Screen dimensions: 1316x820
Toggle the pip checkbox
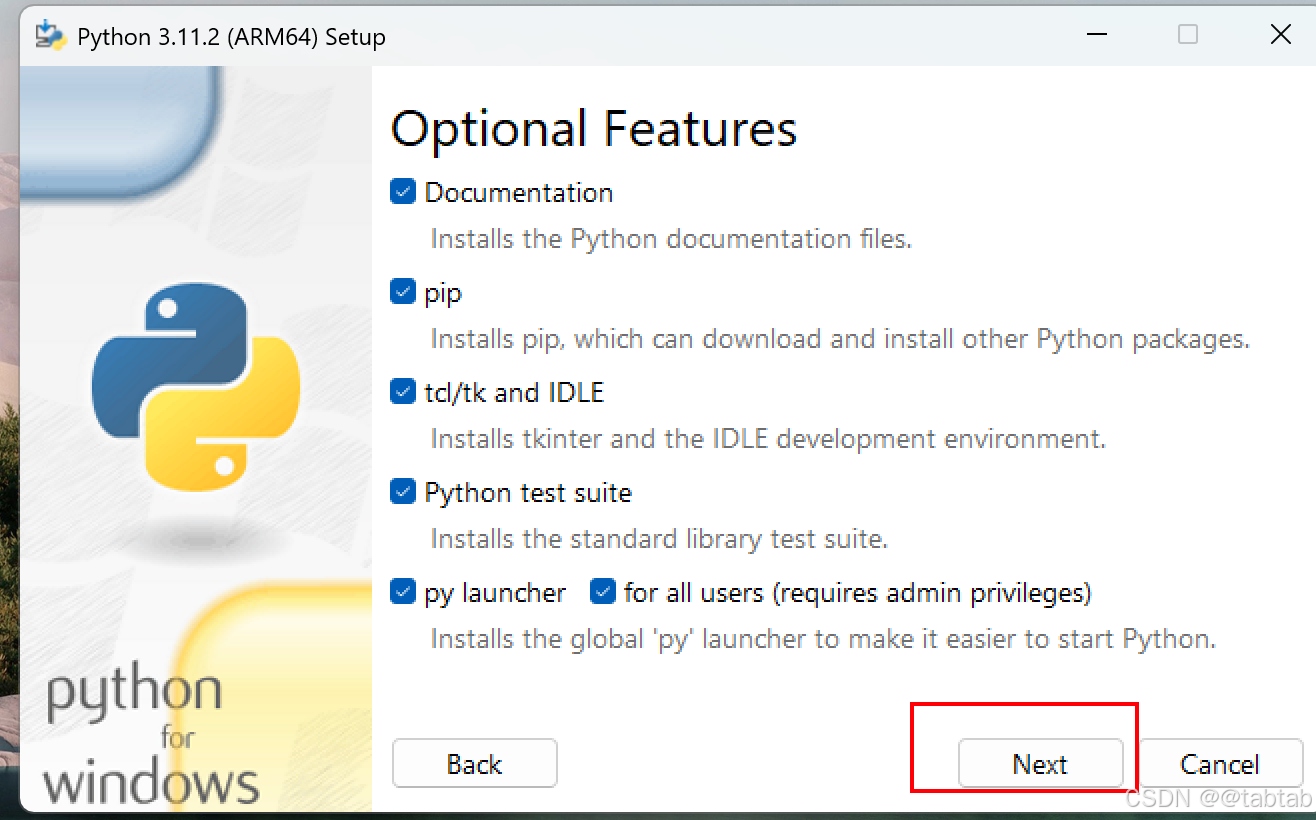[x=403, y=292]
